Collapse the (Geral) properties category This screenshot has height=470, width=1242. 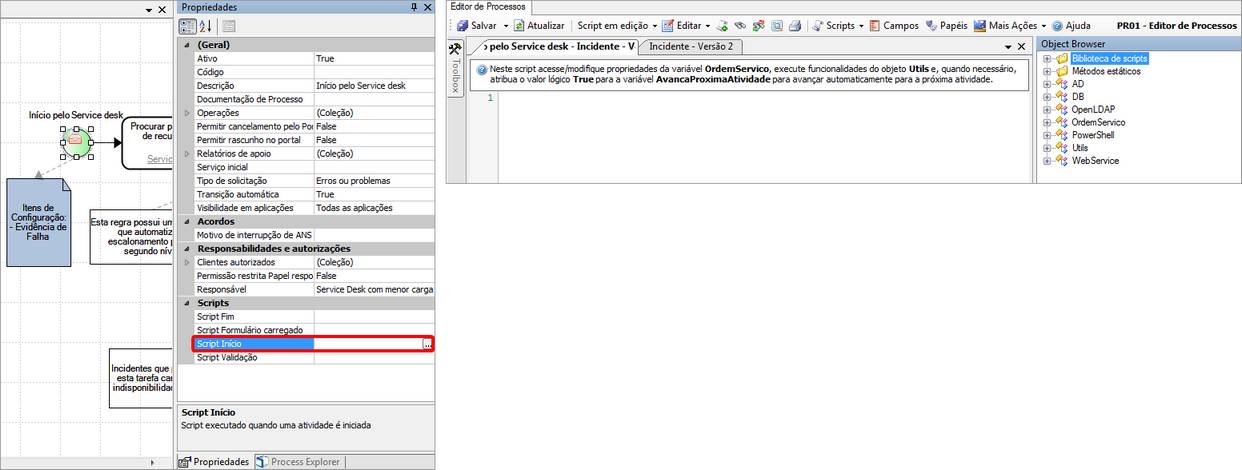pyautogui.click(x=186, y=46)
